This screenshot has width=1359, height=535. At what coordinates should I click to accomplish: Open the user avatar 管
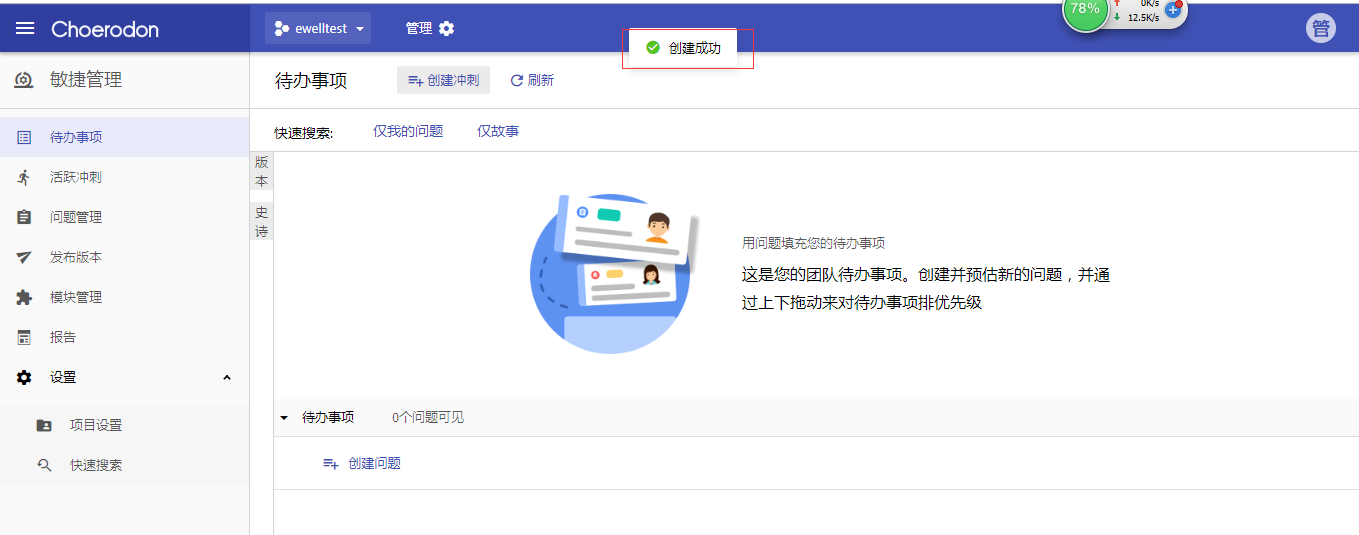tap(1321, 28)
